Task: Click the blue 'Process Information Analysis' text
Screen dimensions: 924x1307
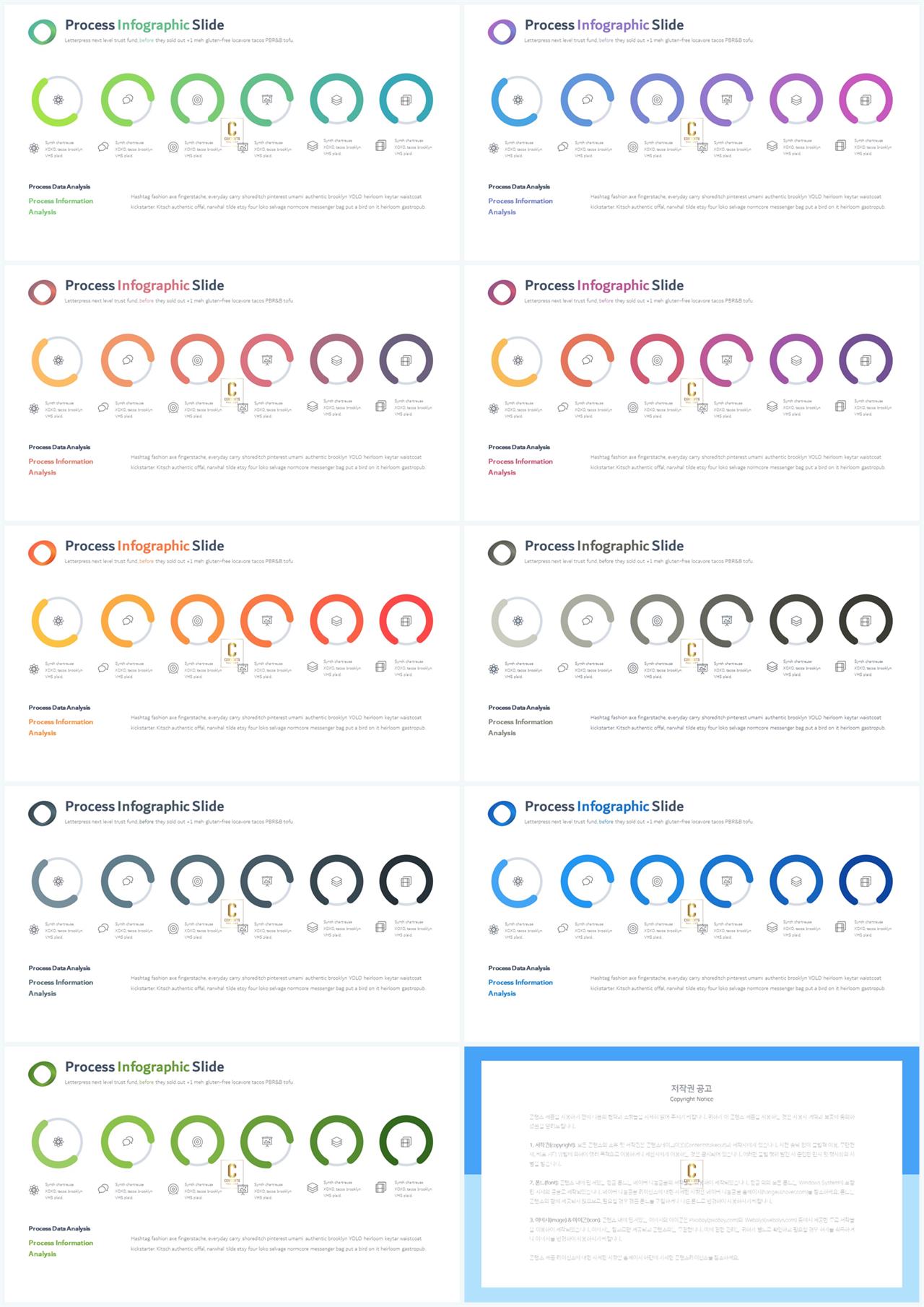Action: [520, 988]
